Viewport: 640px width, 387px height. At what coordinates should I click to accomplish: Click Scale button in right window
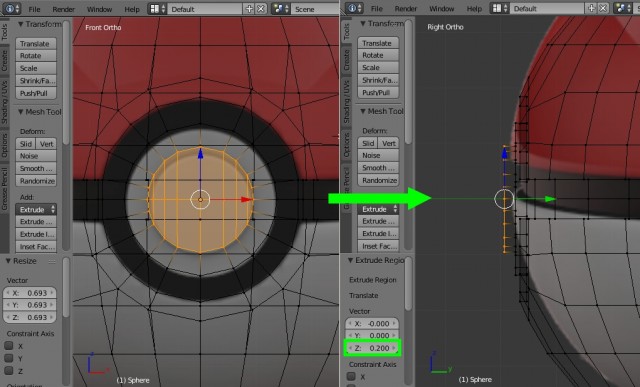(x=378, y=68)
